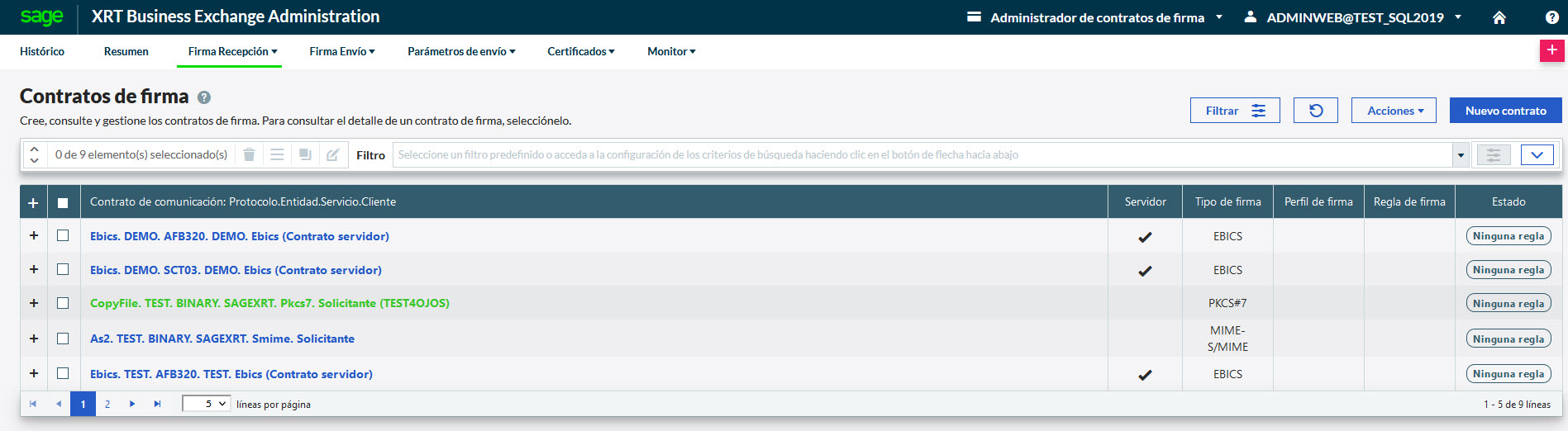Open help via question mark icon in header
1568x431 pixels.
pos(1551,17)
